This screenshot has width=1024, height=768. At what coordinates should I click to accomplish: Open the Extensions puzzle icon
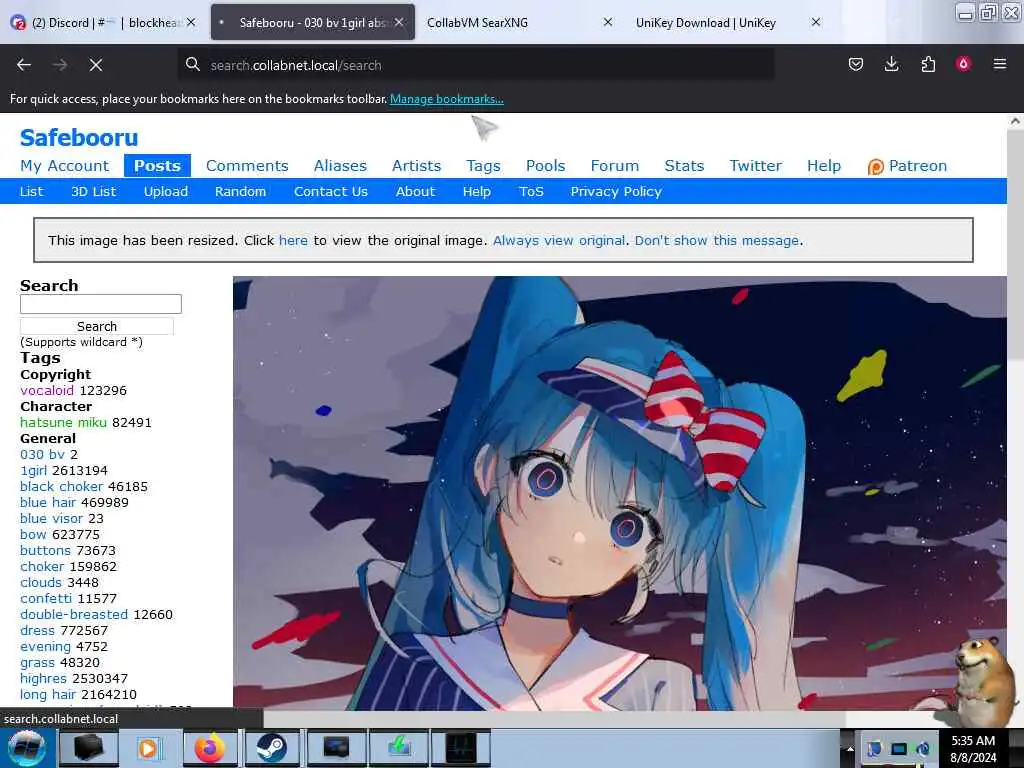pyautogui.click(x=928, y=64)
